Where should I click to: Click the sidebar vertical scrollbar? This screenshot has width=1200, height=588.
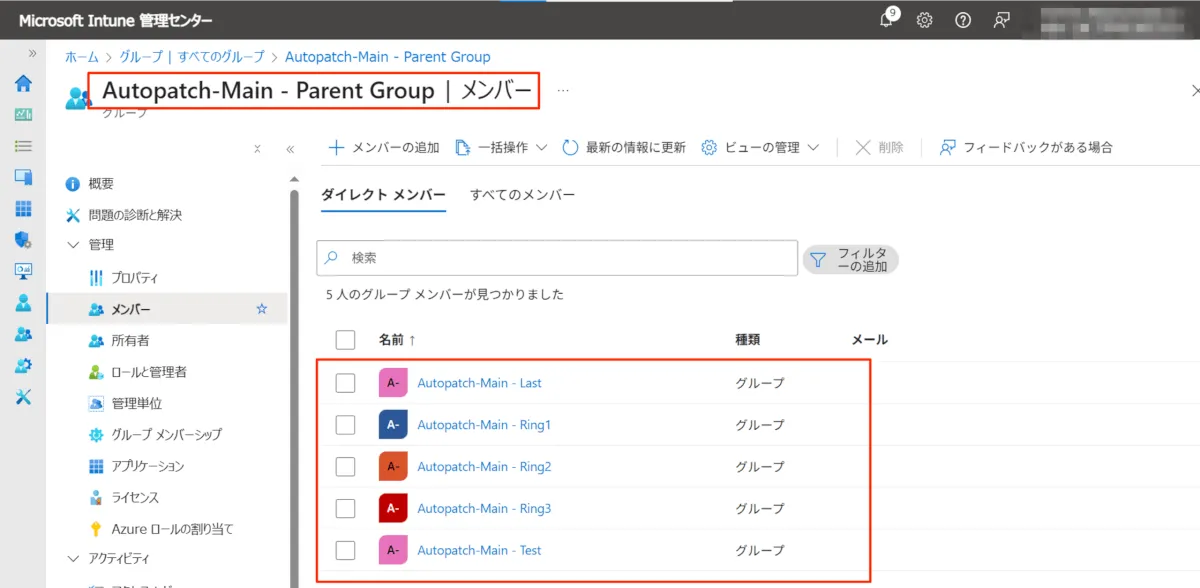294,380
